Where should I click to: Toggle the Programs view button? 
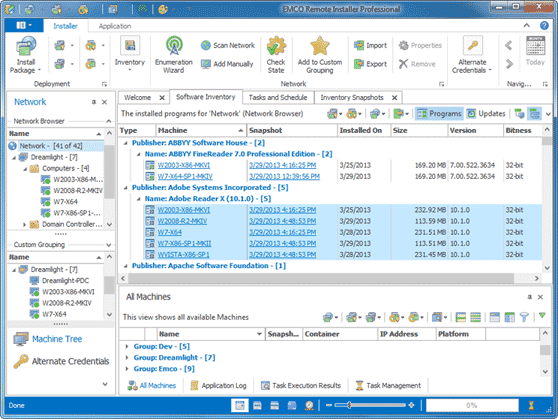[x=439, y=114]
